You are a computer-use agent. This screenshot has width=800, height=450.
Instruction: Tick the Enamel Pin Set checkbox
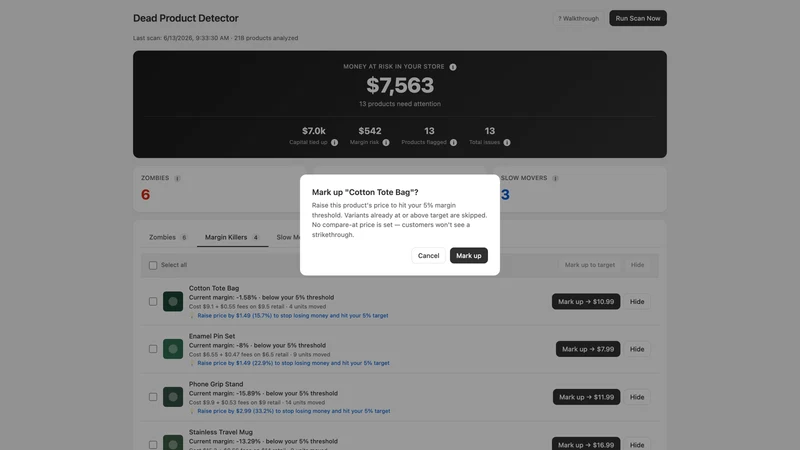[153, 349]
